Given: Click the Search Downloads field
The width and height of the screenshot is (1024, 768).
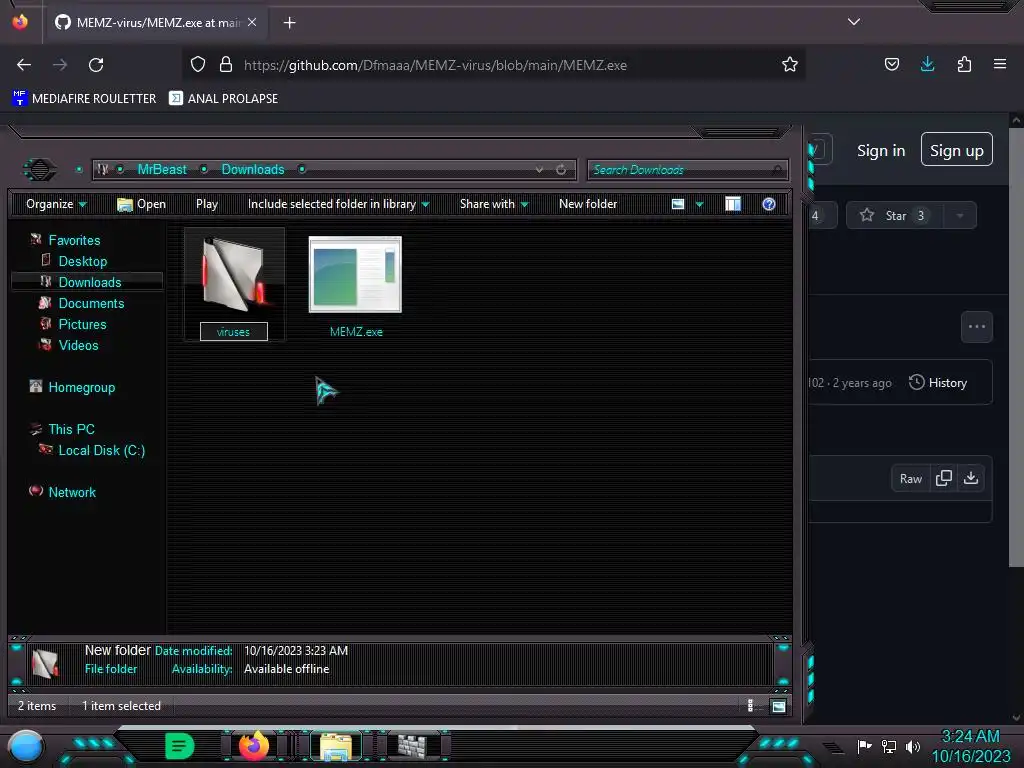Looking at the screenshot, I should (x=688, y=170).
